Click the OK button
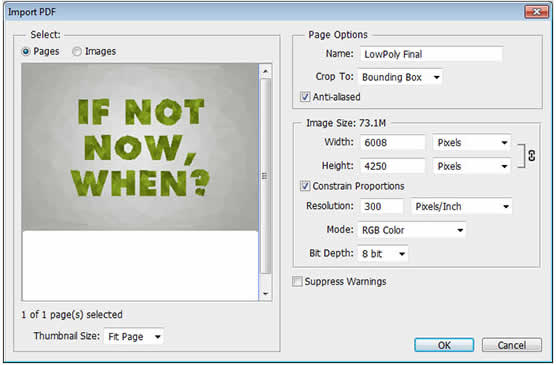The height and width of the screenshot is (365, 556). tap(444, 345)
